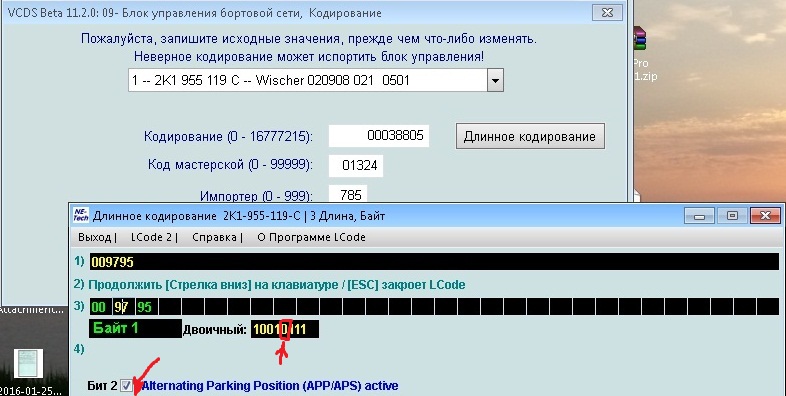Select the zip archive icon on desktop
The width and height of the screenshot is (786, 396).
pyautogui.click(x=640, y=39)
